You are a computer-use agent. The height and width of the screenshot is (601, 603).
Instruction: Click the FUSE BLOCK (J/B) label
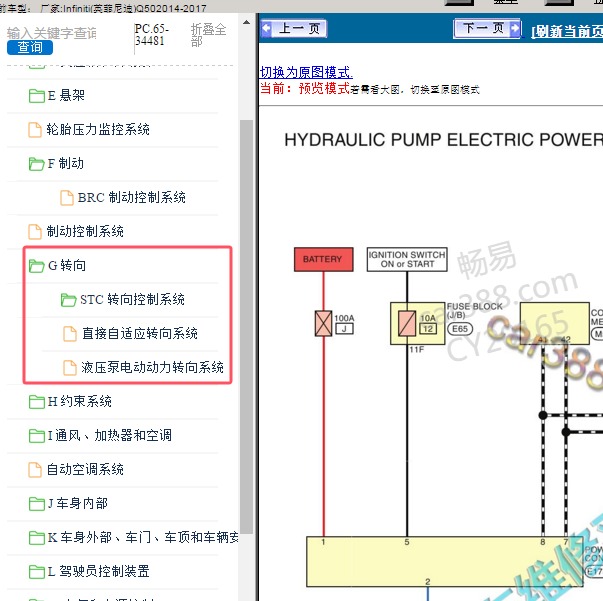475,311
